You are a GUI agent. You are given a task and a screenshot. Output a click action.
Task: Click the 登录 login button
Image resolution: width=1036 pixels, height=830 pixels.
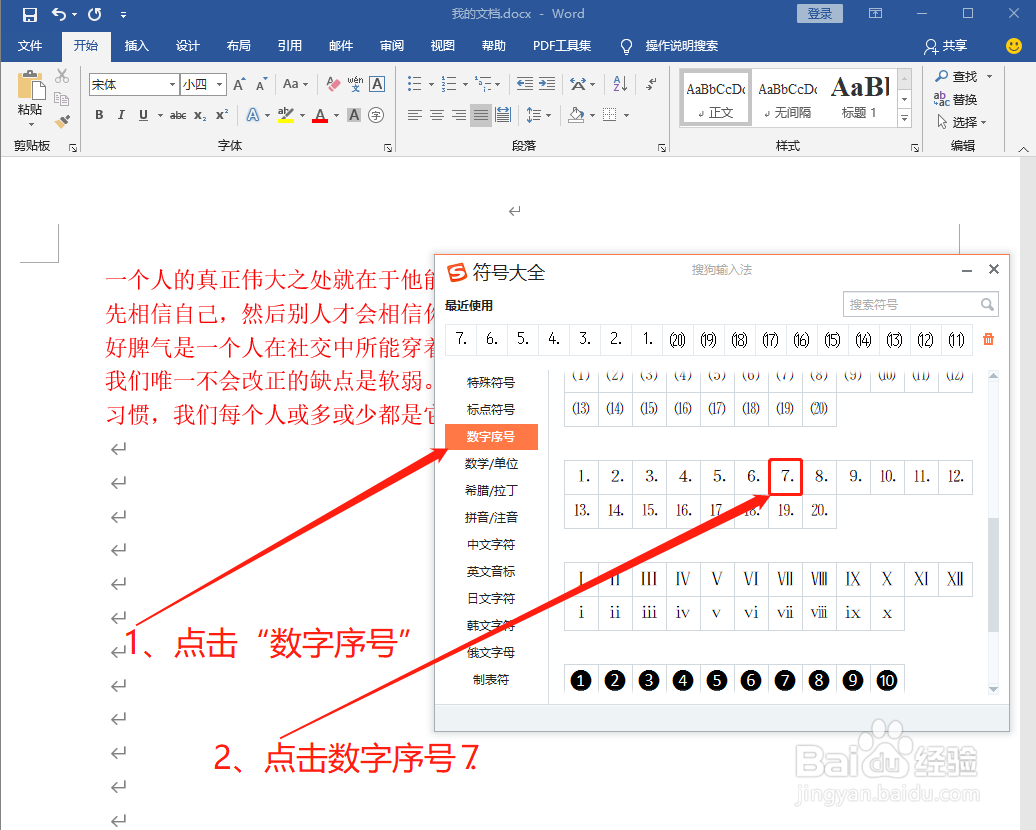point(819,13)
